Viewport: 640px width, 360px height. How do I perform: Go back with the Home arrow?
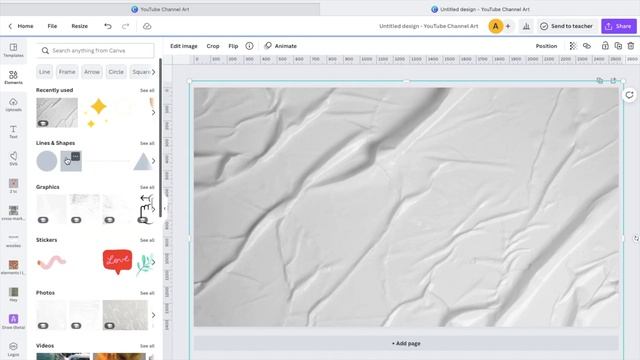pyautogui.click(x=10, y=26)
